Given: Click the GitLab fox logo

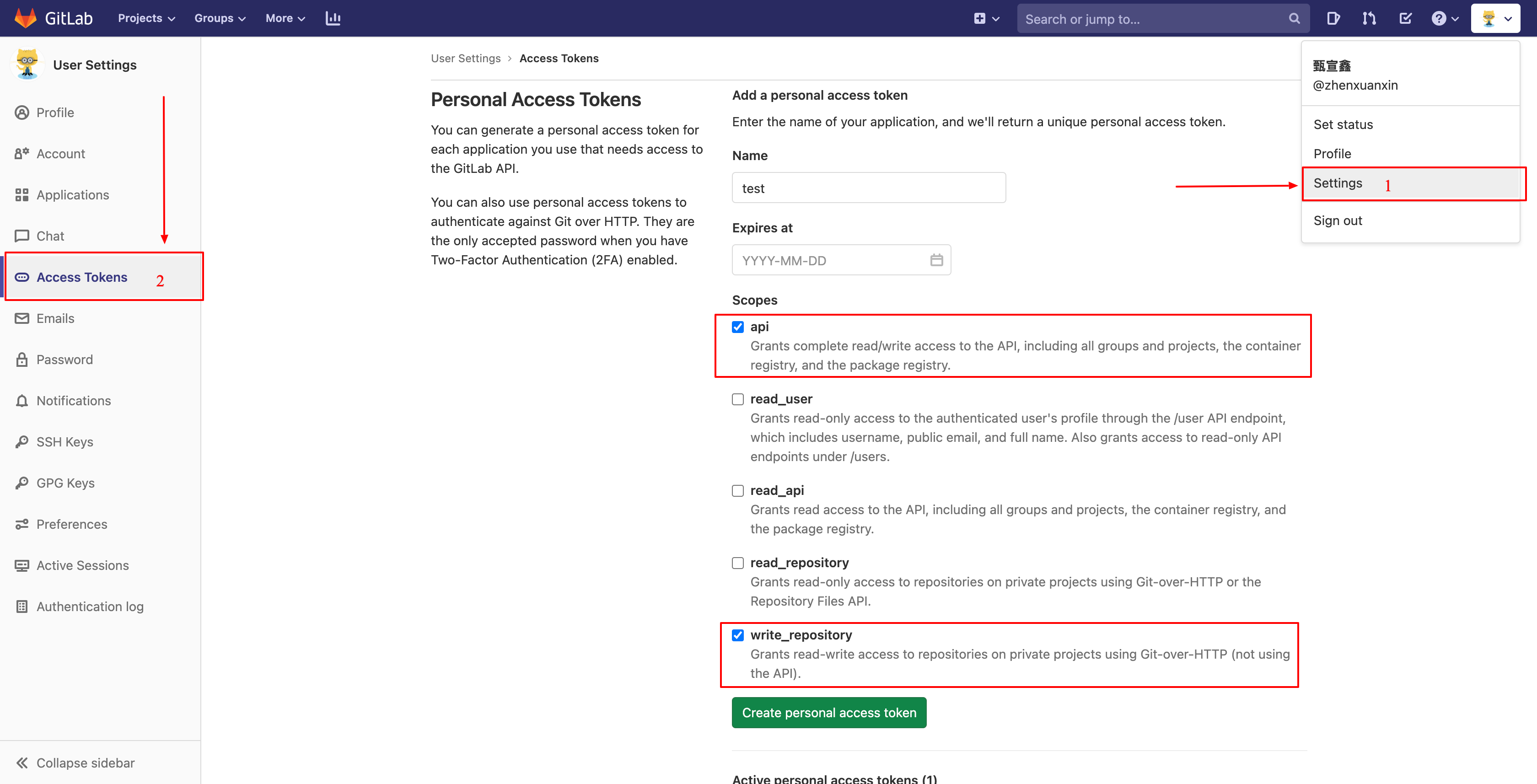Looking at the screenshot, I should [x=25, y=18].
